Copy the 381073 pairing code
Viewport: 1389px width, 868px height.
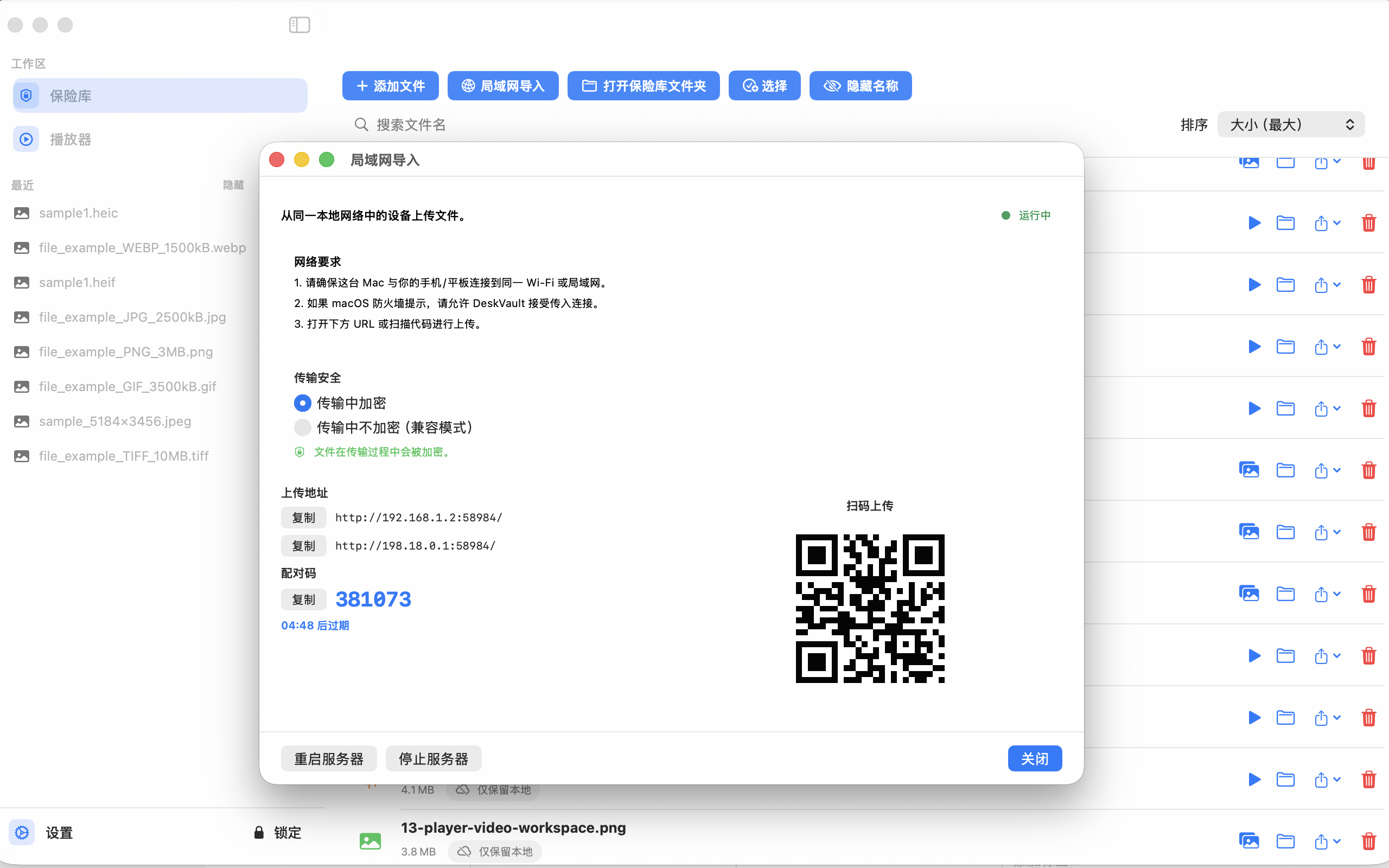click(304, 599)
